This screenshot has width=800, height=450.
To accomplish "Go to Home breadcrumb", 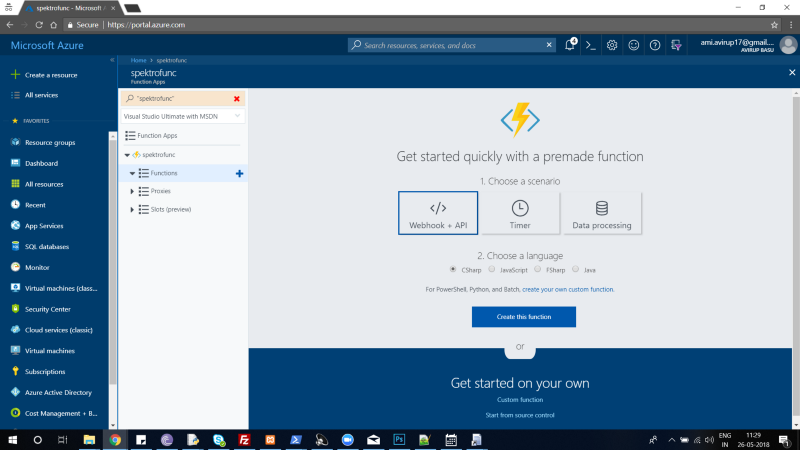I will tap(138, 60).
